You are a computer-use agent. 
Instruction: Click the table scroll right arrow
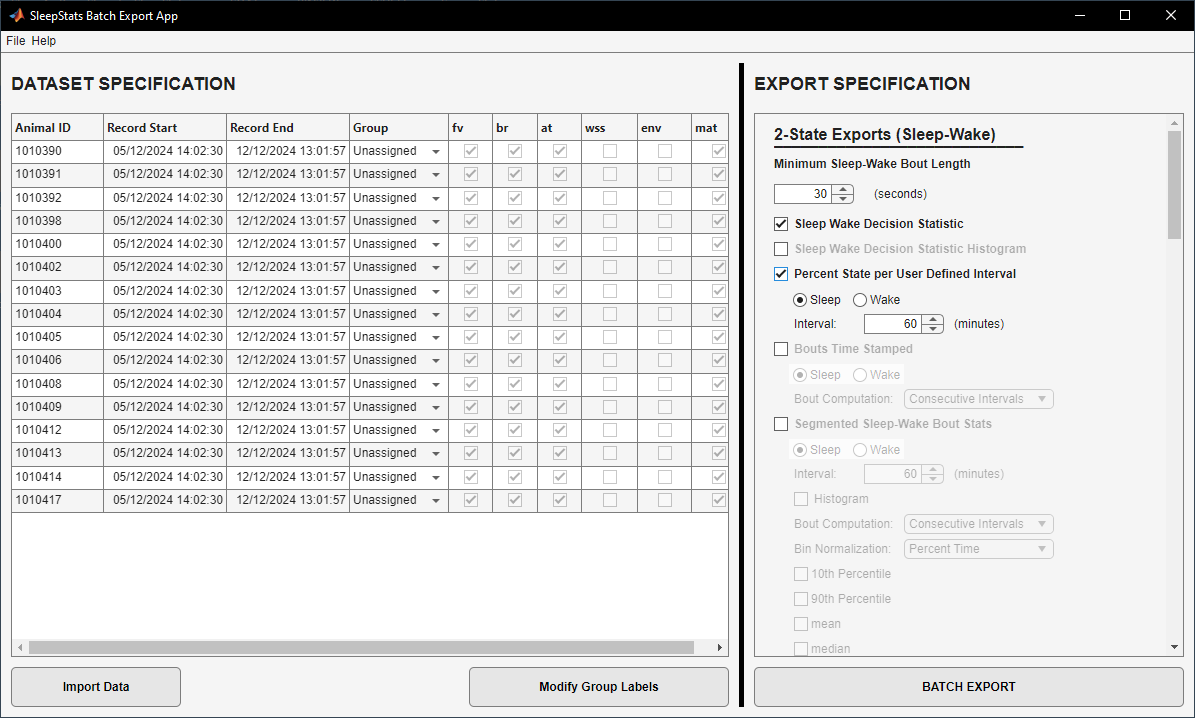(719, 648)
